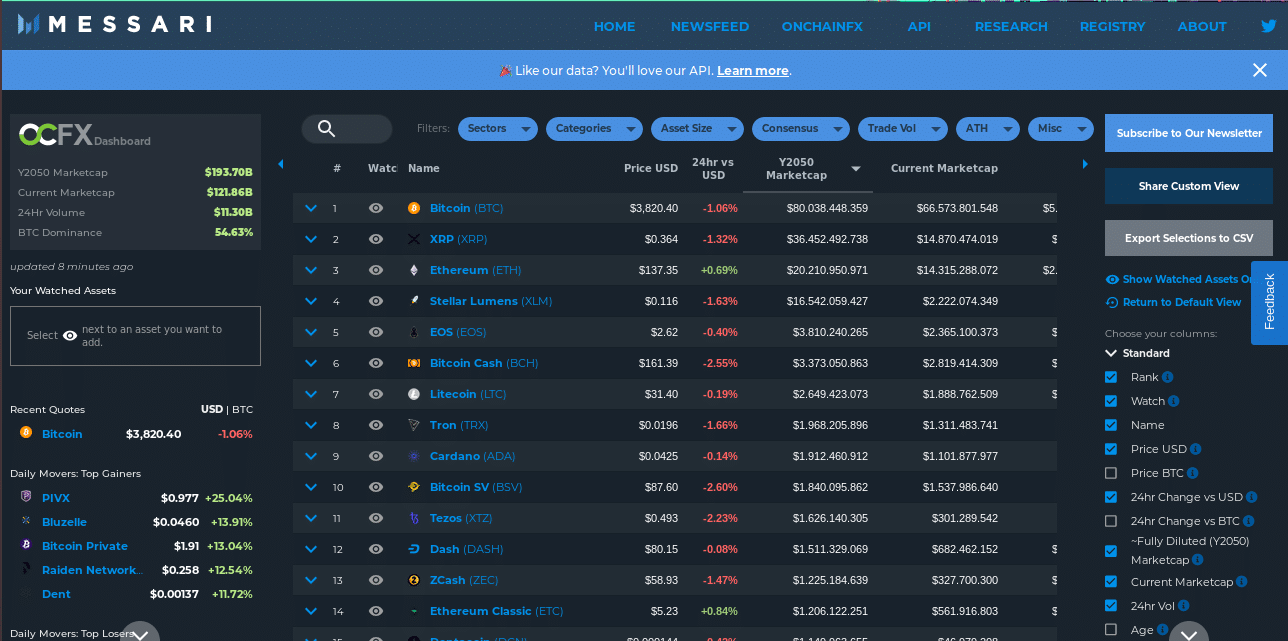1288x641 pixels.
Task: Click the XRP coin icon
Action: (x=414, y=239)
